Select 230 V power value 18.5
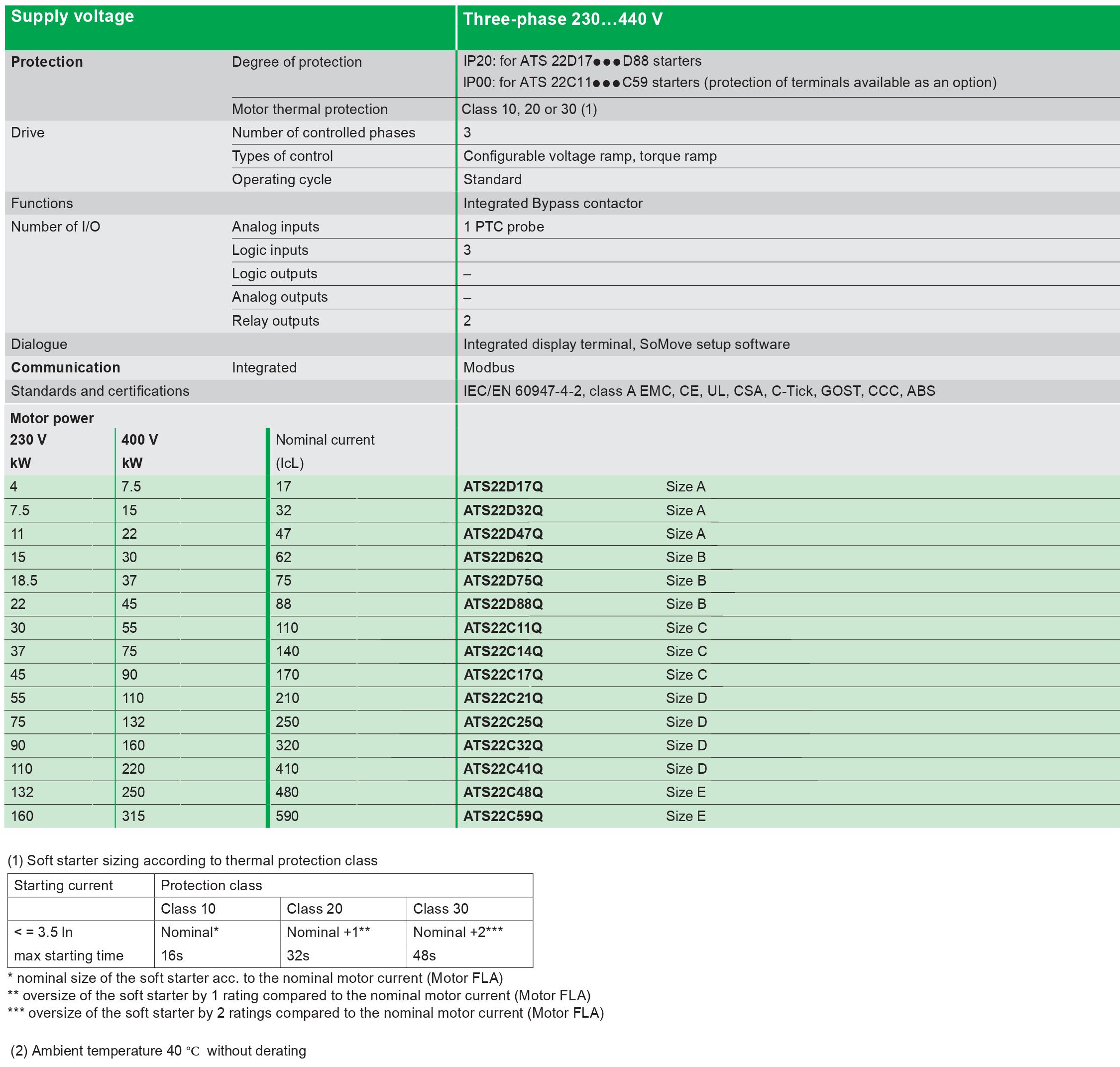The width and height of the screenshot is (1120, 1067). pos(24,581)
